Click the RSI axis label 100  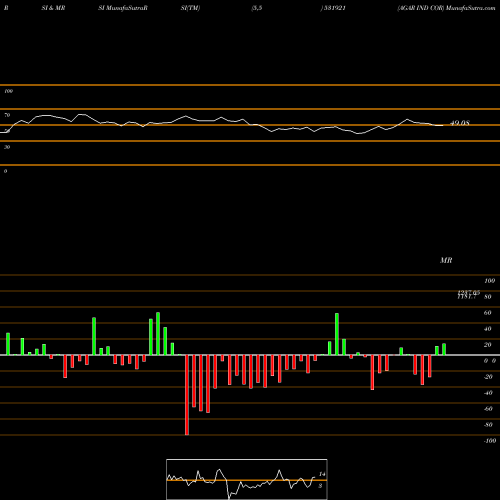pyautogui.click(x=9, y=91)
